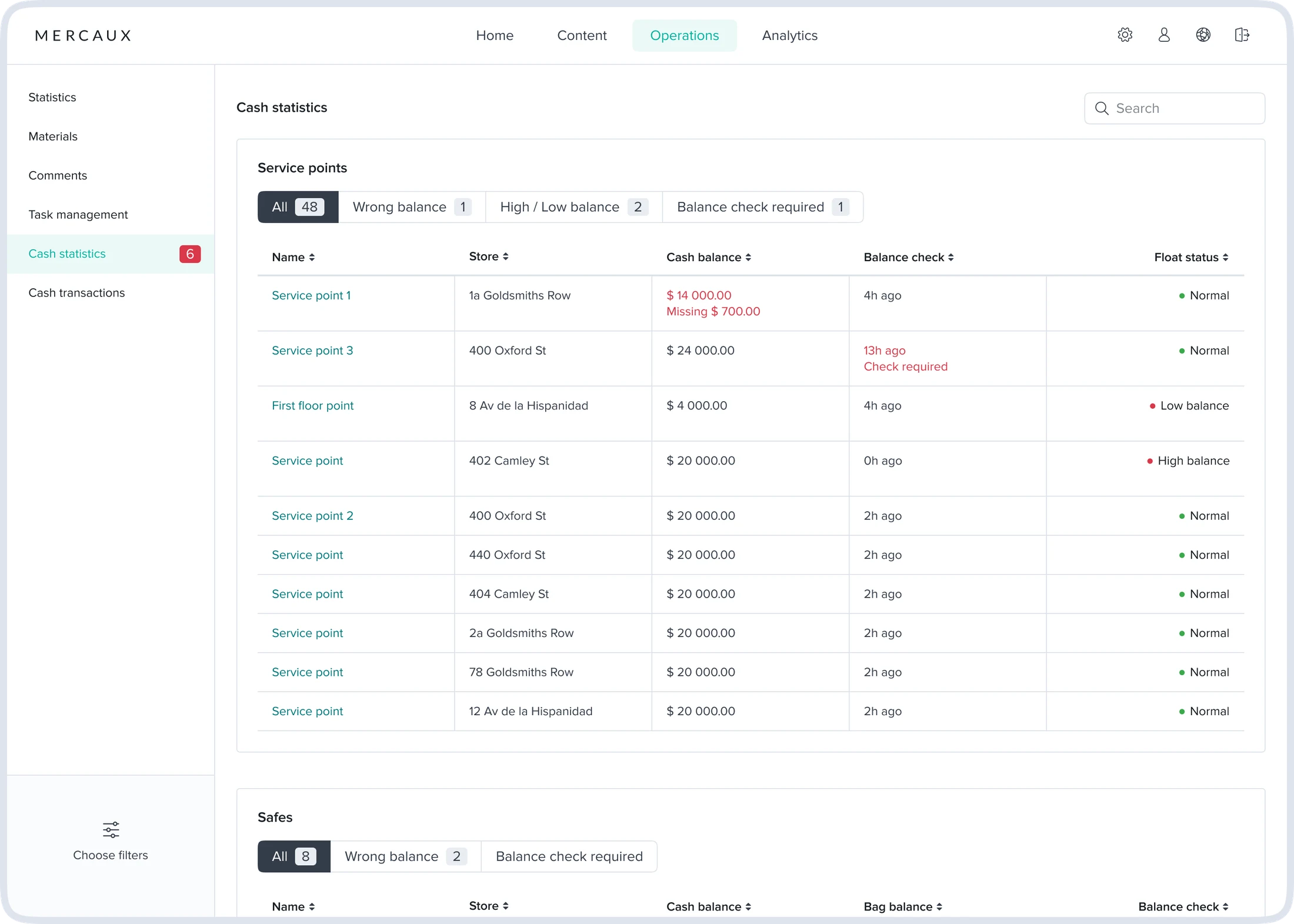Screen dimensions: 1294x924
Task: Click the magnifier icon in search box
Action: tap(1102, 108)
